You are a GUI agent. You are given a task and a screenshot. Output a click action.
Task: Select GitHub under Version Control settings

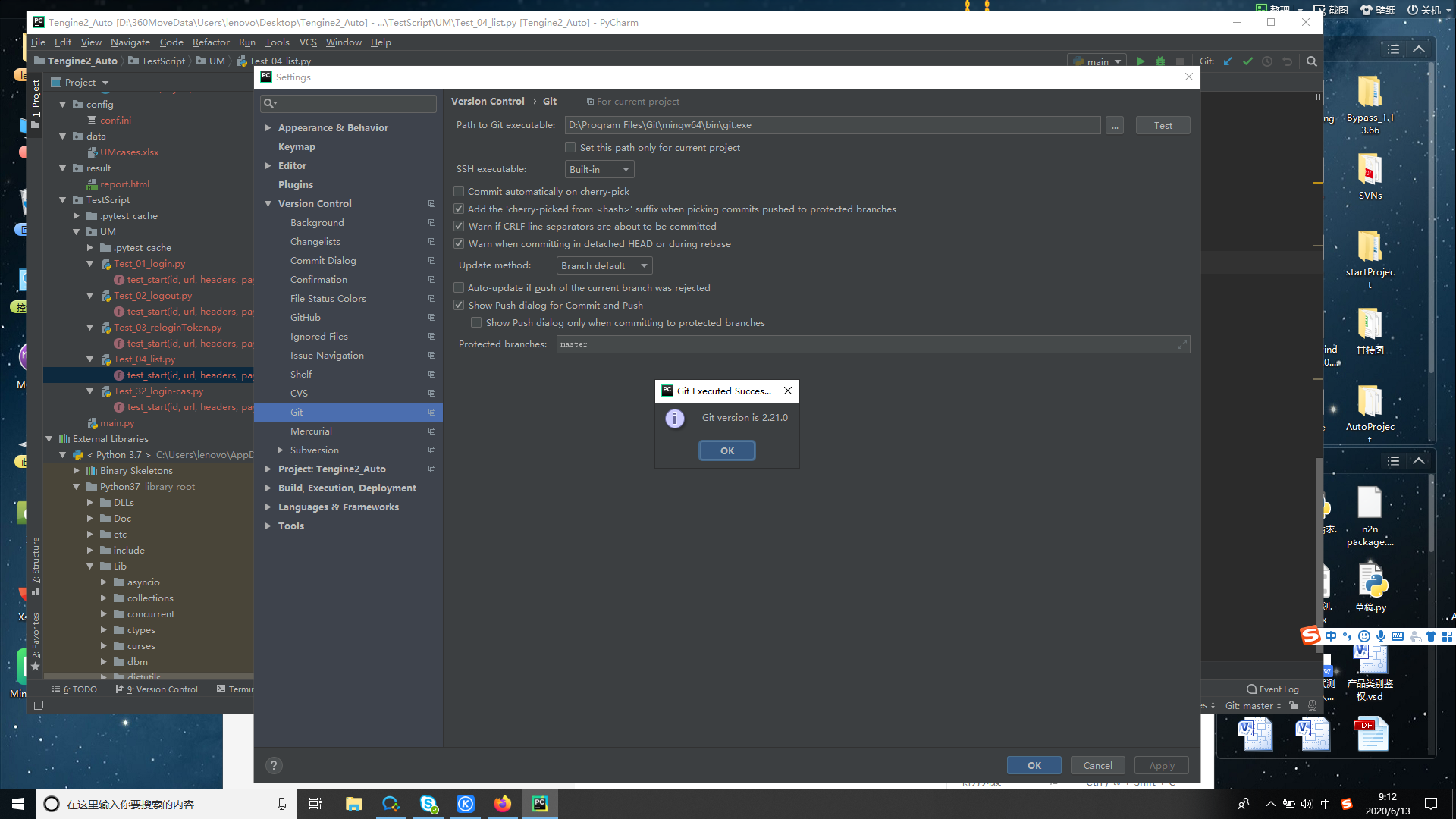pyautogui.click(x=306, y=318)
